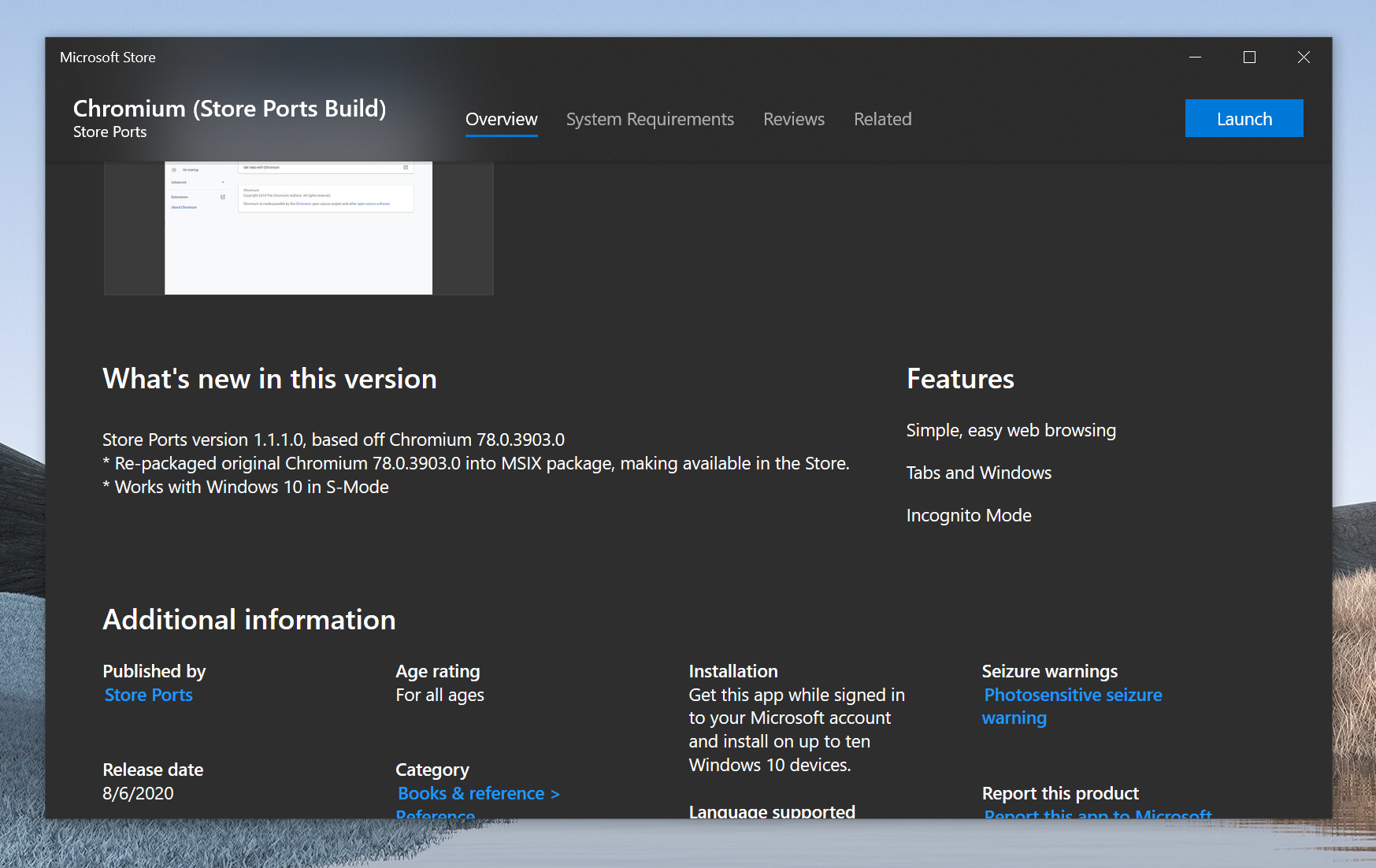The image size is (1376, 868).
Task: Open the System Requirements tab
Action: (x=650, y=119)
